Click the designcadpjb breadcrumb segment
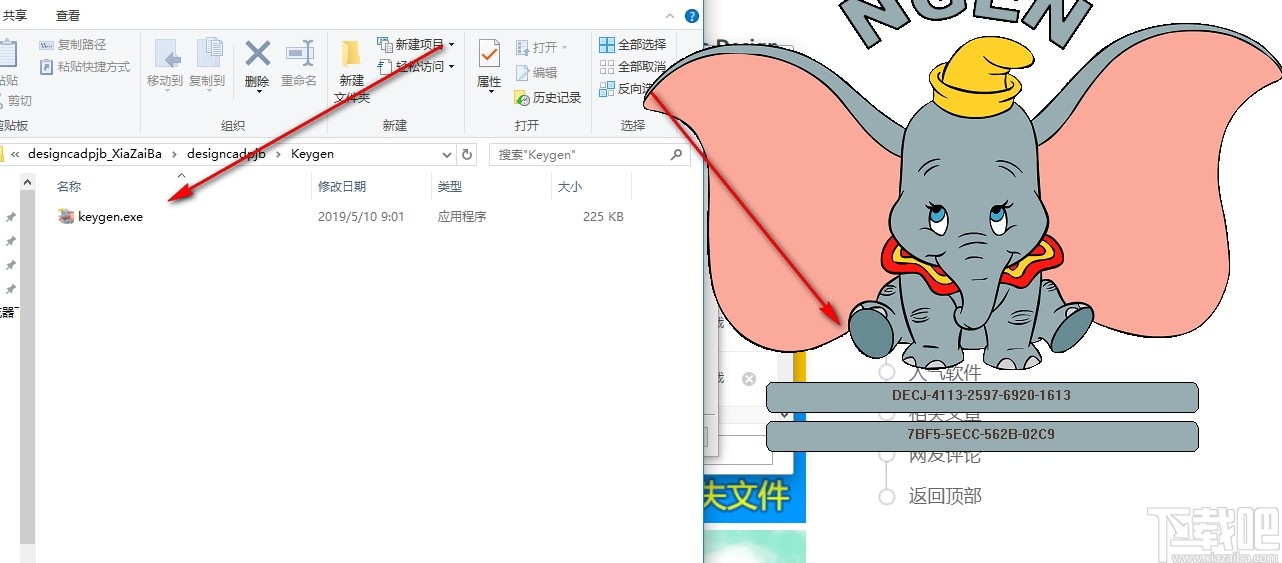This screenshot has width=1282, height=563. tap(226, 154)
